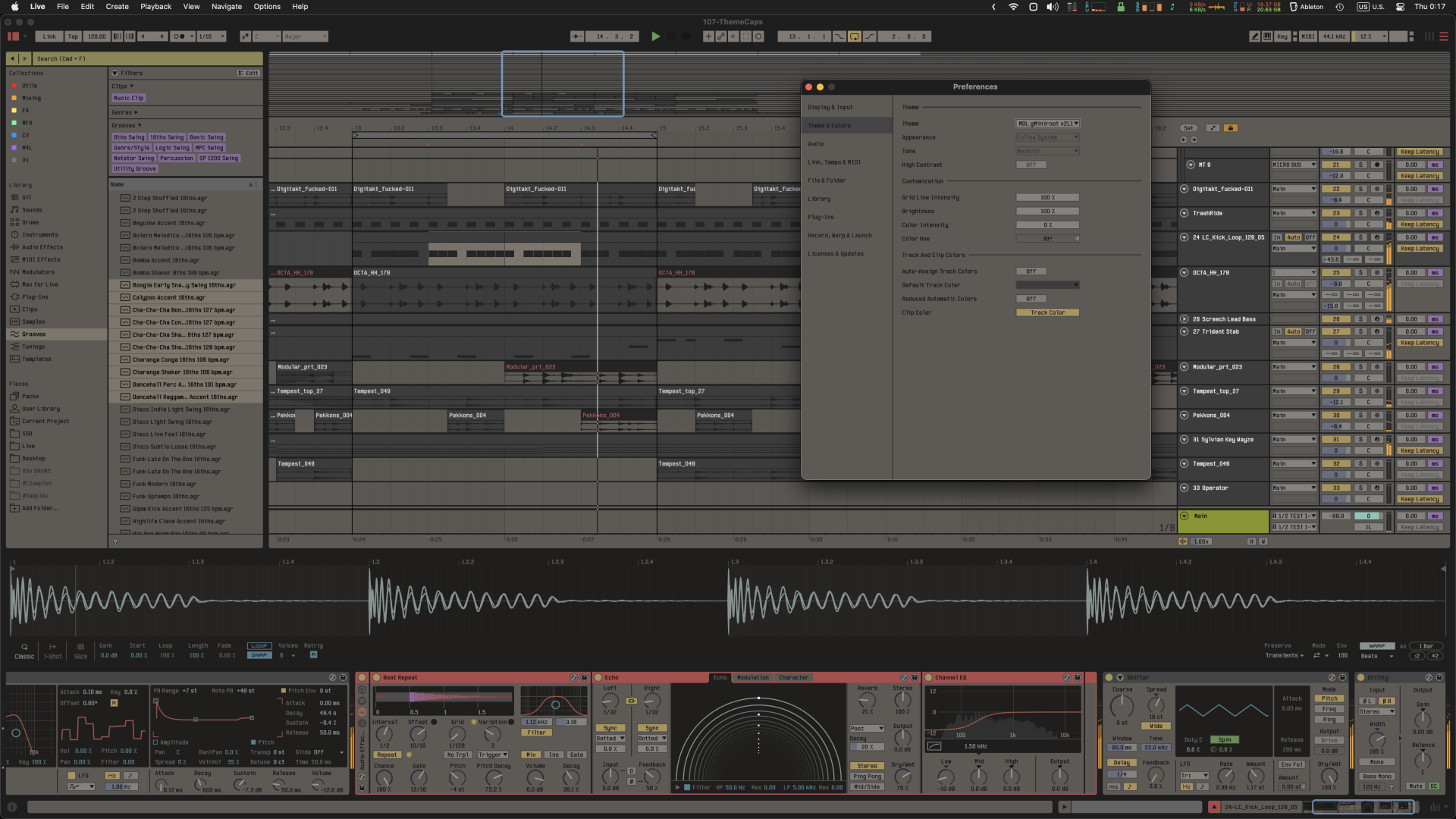Open the quantization 1/16 dropdown

[x=209, y=36]
